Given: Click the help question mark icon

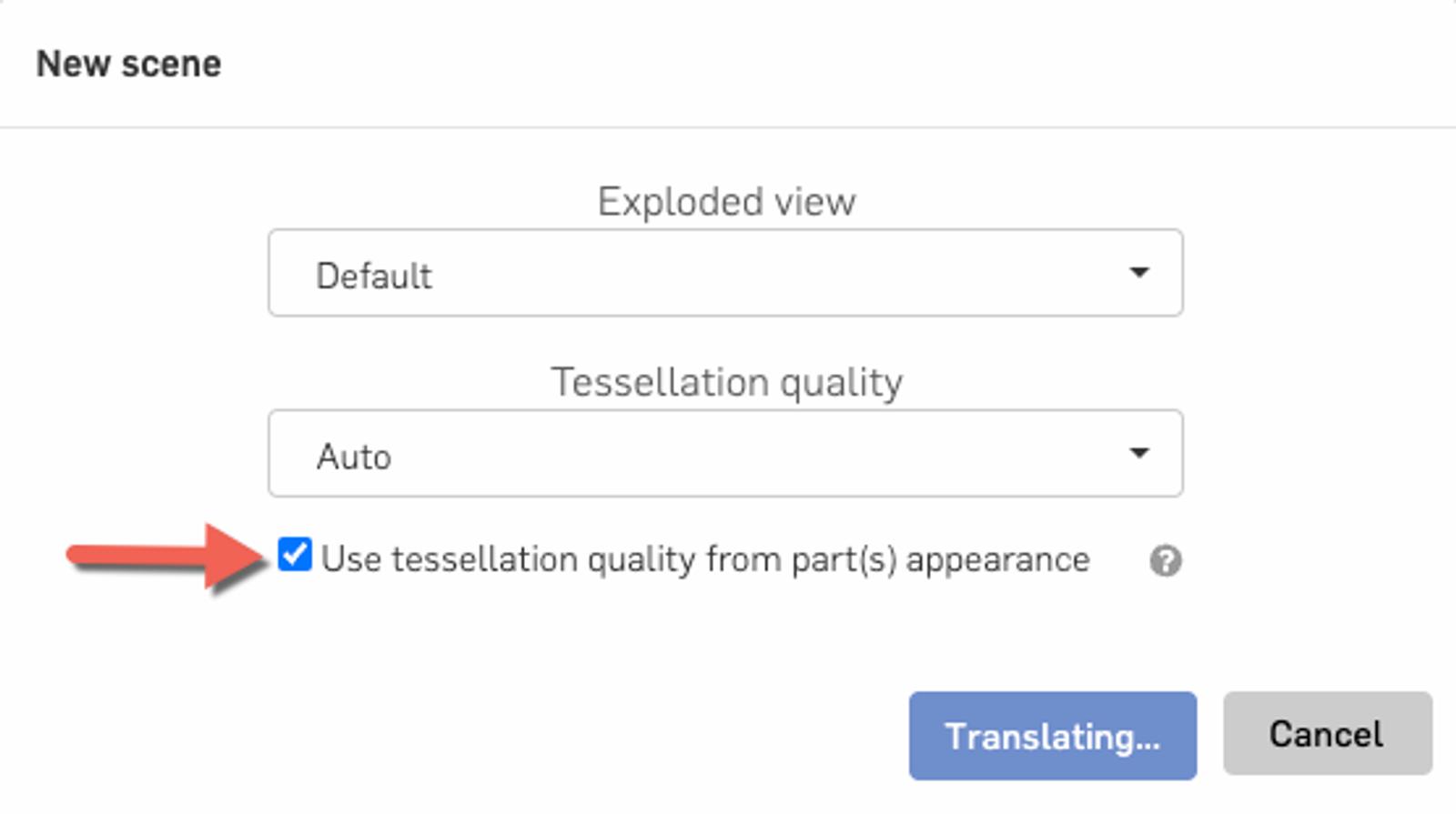Looking at the screenshot, I should tap(1165, 561).
